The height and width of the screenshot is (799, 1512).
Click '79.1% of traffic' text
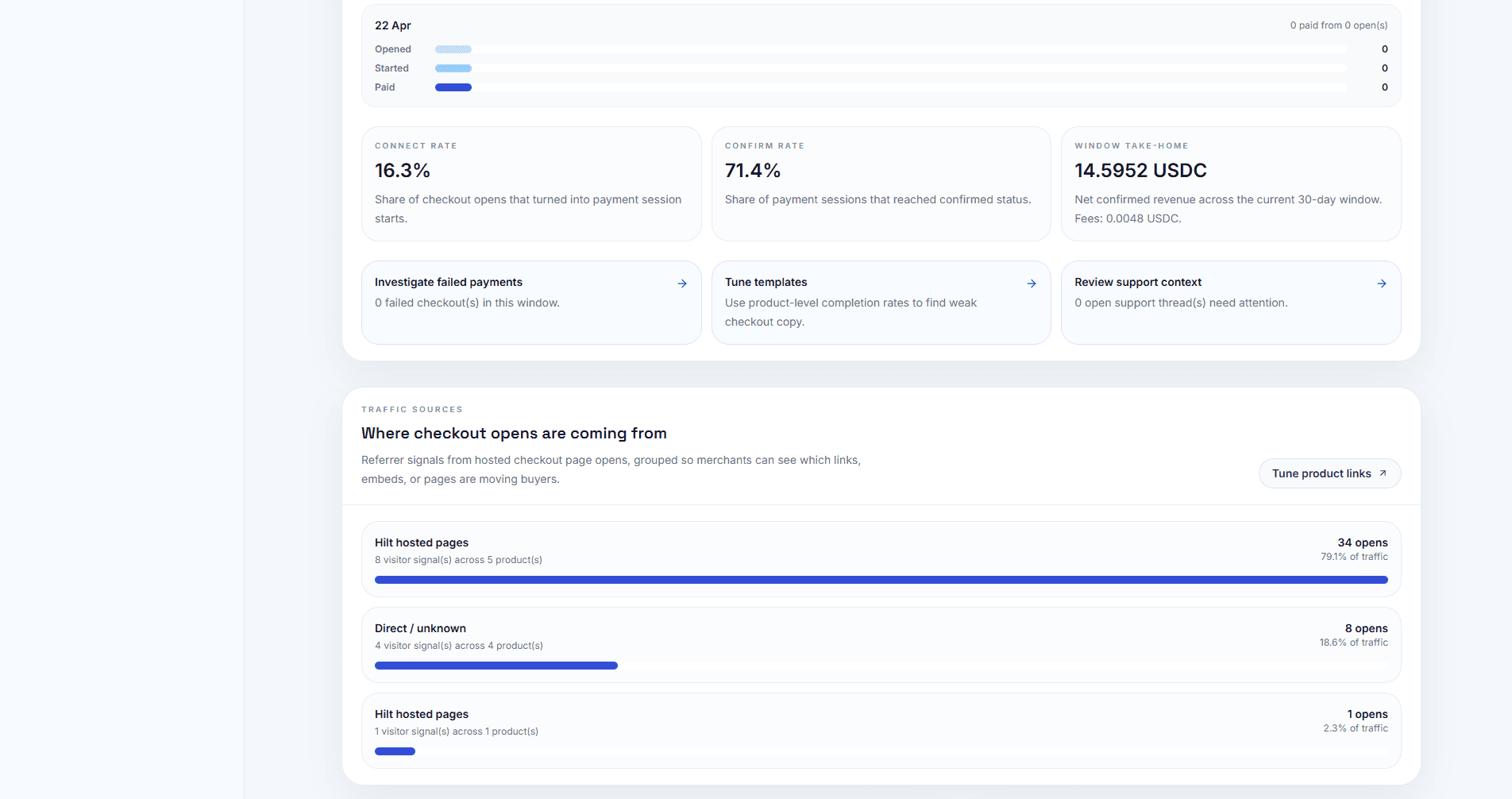point(1354,557)
